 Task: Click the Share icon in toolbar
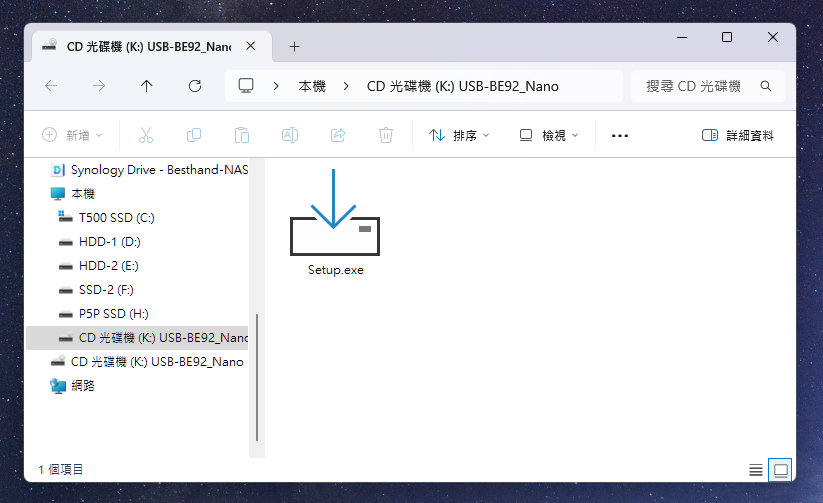pyautogui.click(x=338, y=135)
